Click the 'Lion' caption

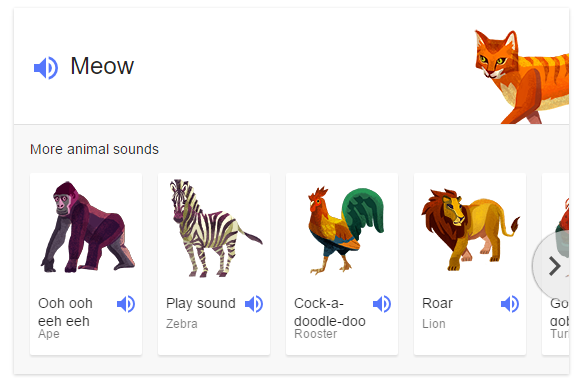pyautogui.click(x=434, y=324)
